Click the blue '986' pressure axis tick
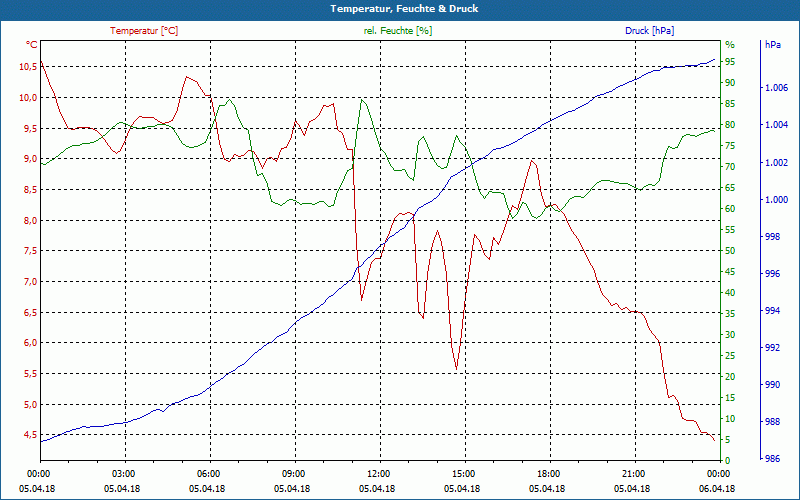Viewport: 800px width, 500px height. (773, 459)
